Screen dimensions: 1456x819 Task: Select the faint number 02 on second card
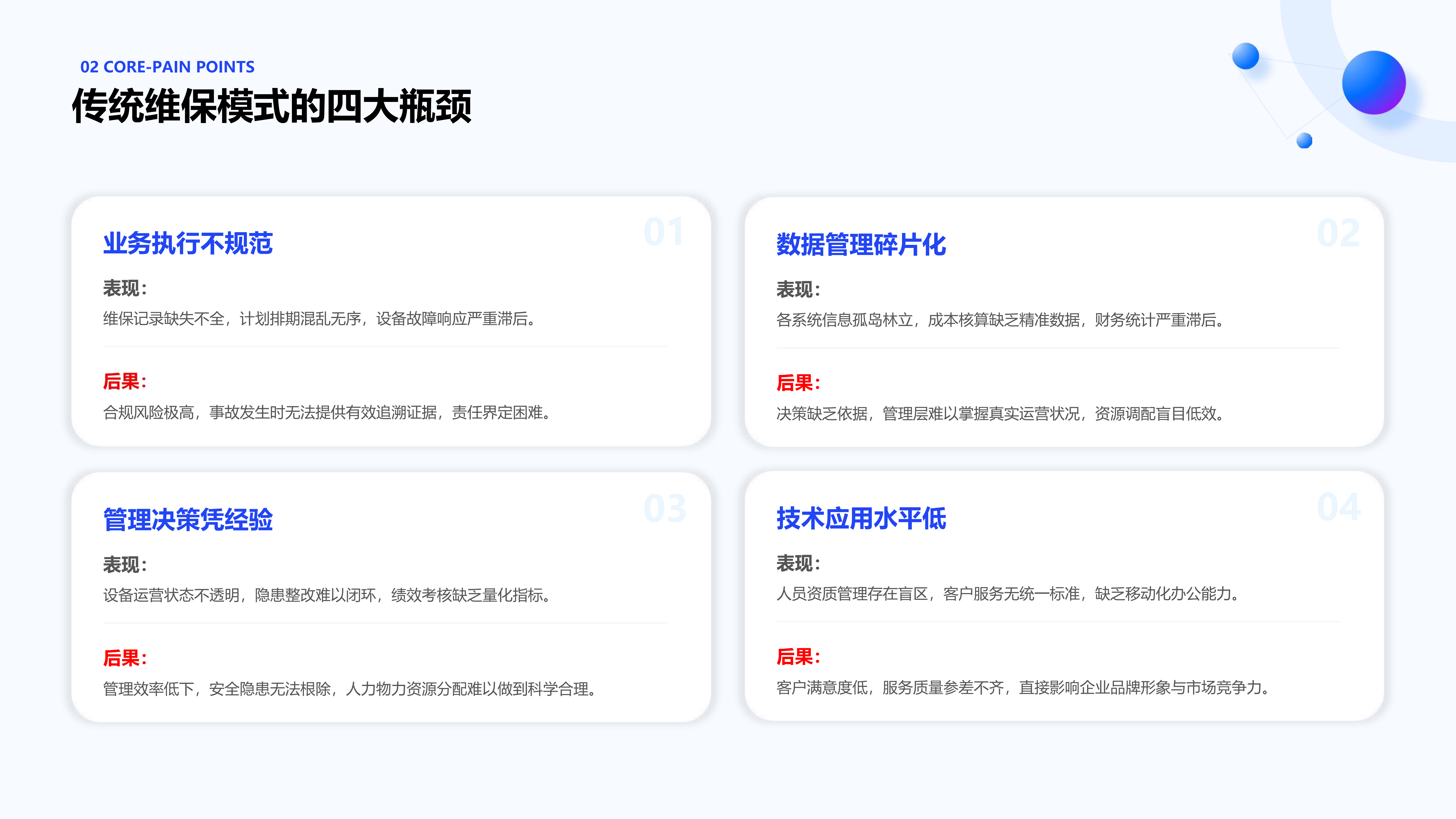(x=1338, y=233)
